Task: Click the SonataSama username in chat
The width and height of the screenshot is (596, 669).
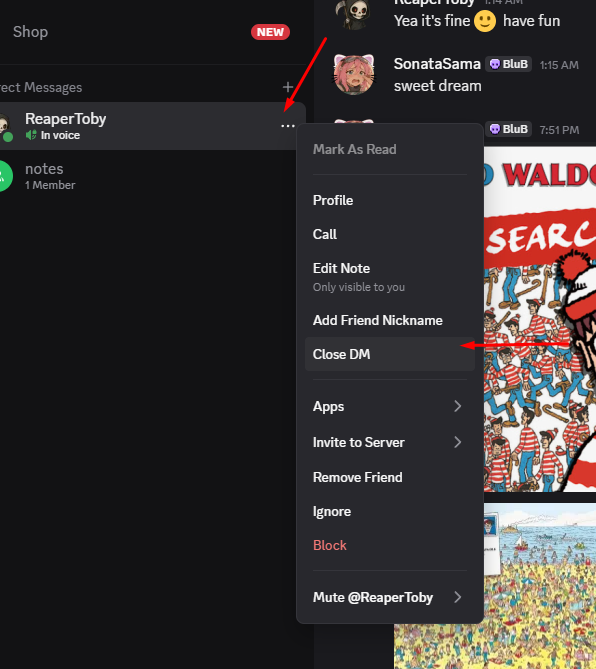Action: pos(437,64)
